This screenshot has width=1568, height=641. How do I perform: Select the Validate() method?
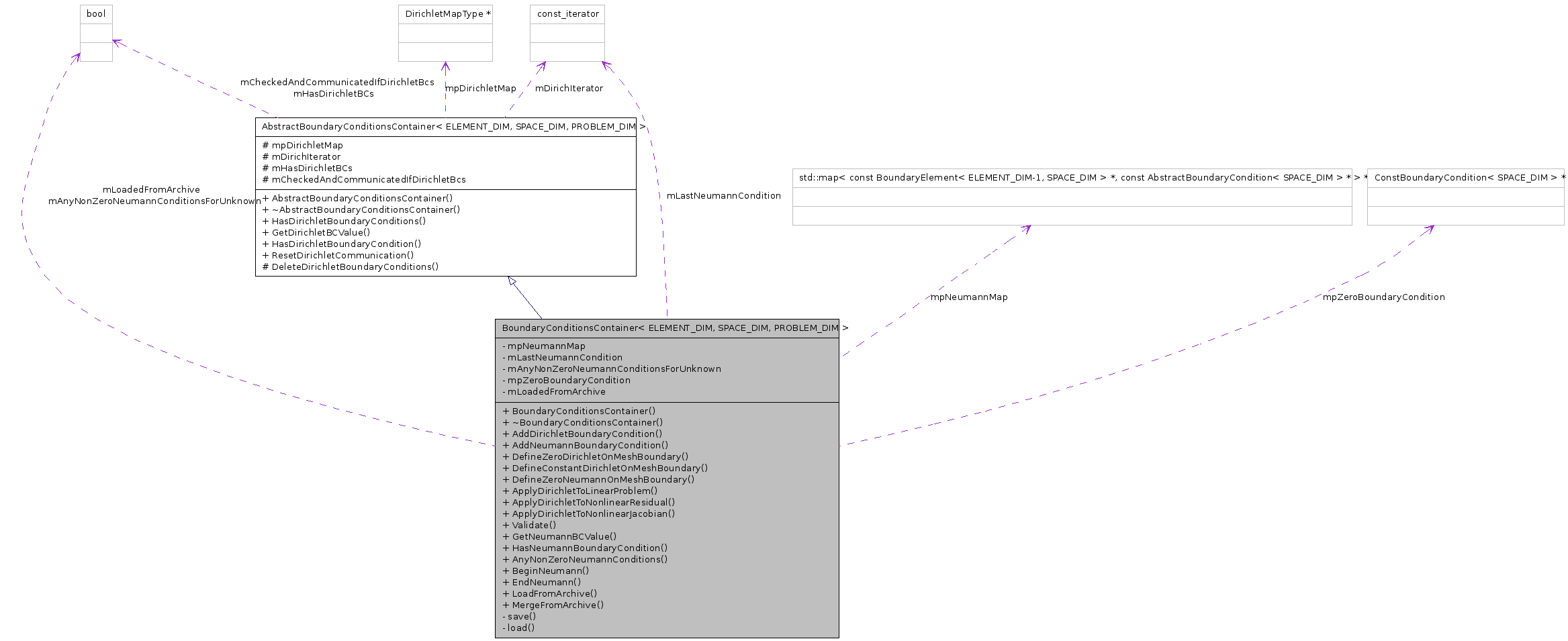coord(529,526)
